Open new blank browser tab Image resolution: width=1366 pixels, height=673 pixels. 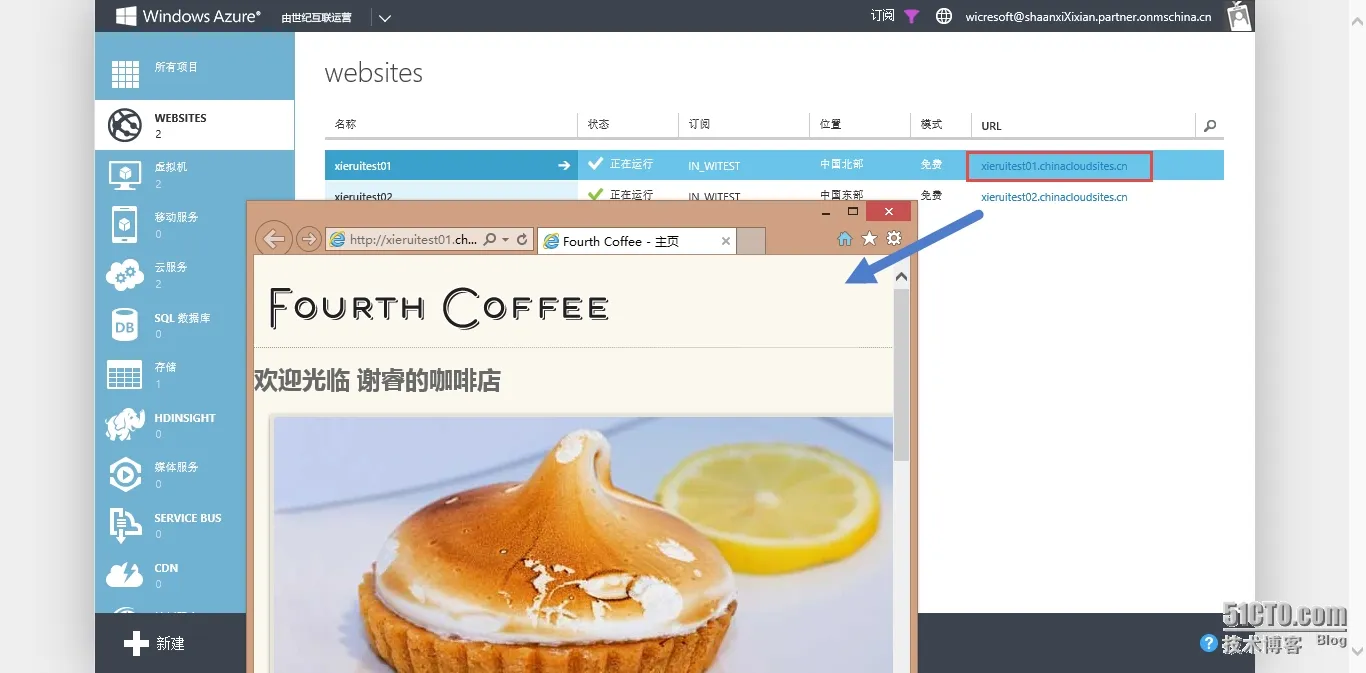[x=751, y=241]
